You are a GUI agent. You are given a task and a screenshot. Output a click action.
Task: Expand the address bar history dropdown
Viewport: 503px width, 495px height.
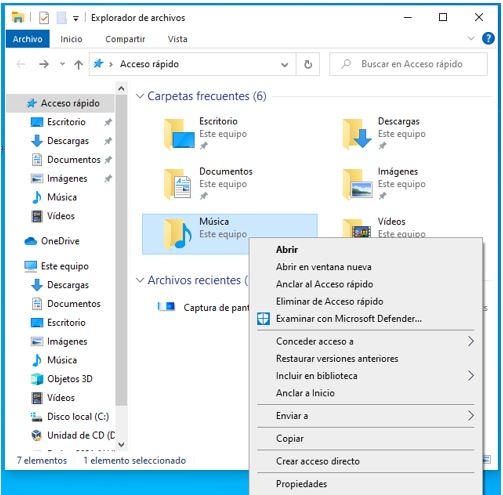pos(284,64)
